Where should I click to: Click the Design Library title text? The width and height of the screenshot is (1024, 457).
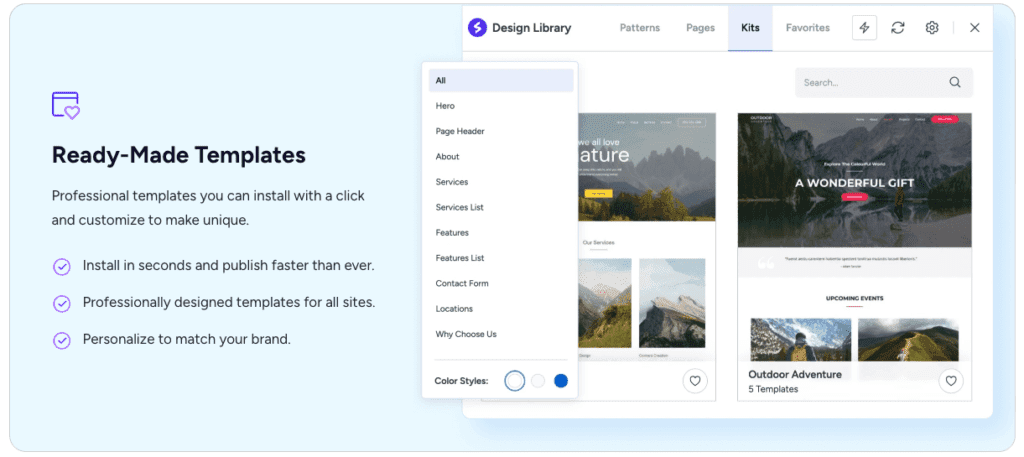(x=532, y=28)
